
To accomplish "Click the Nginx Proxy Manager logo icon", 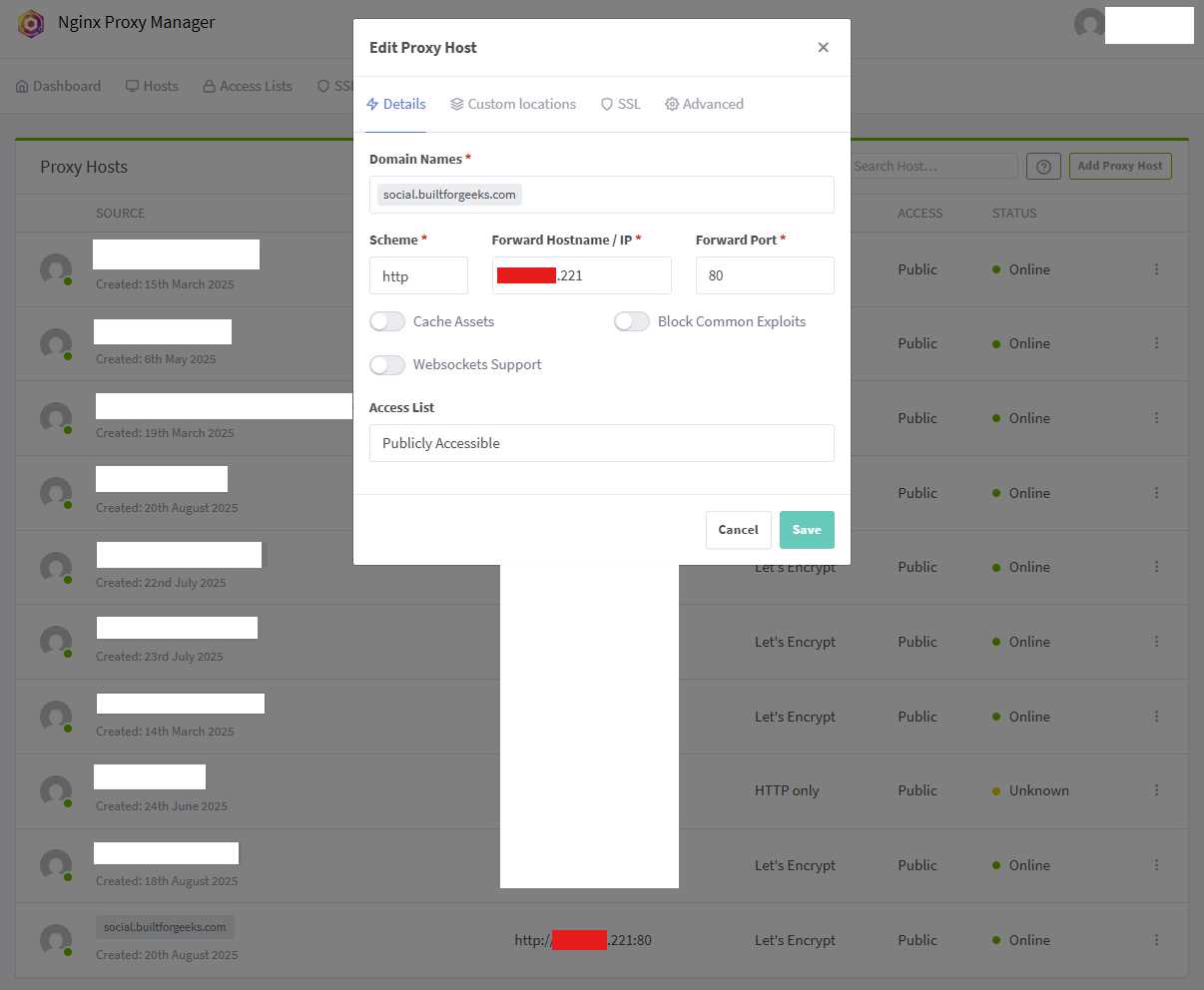I will tap(31, 23).
